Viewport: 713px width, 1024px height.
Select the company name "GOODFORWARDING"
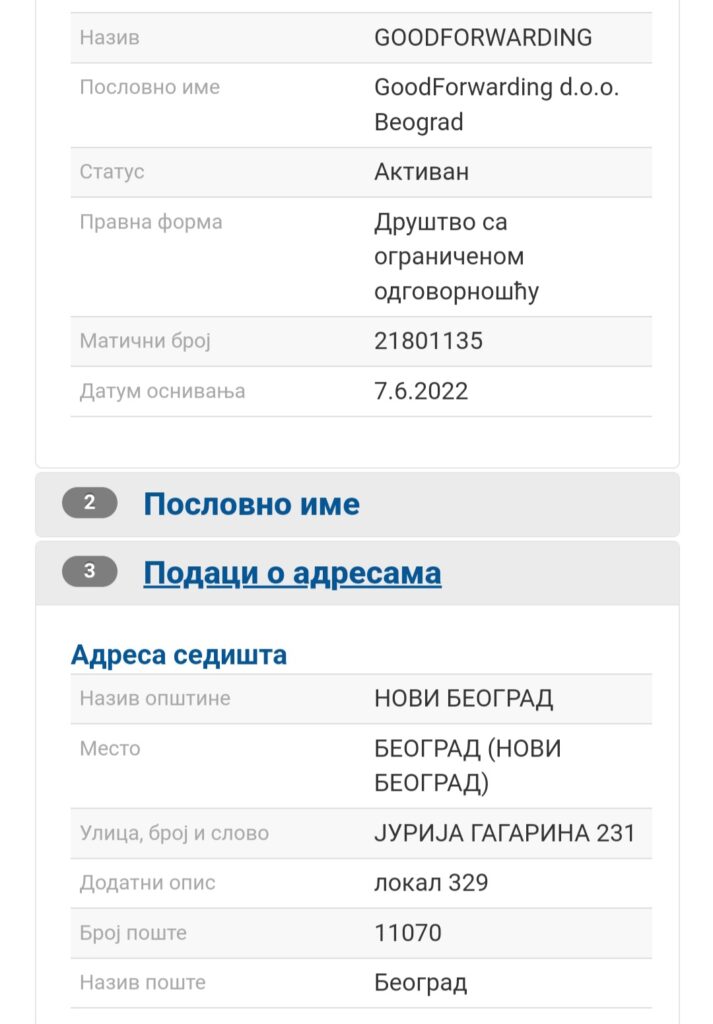point(484,37)
